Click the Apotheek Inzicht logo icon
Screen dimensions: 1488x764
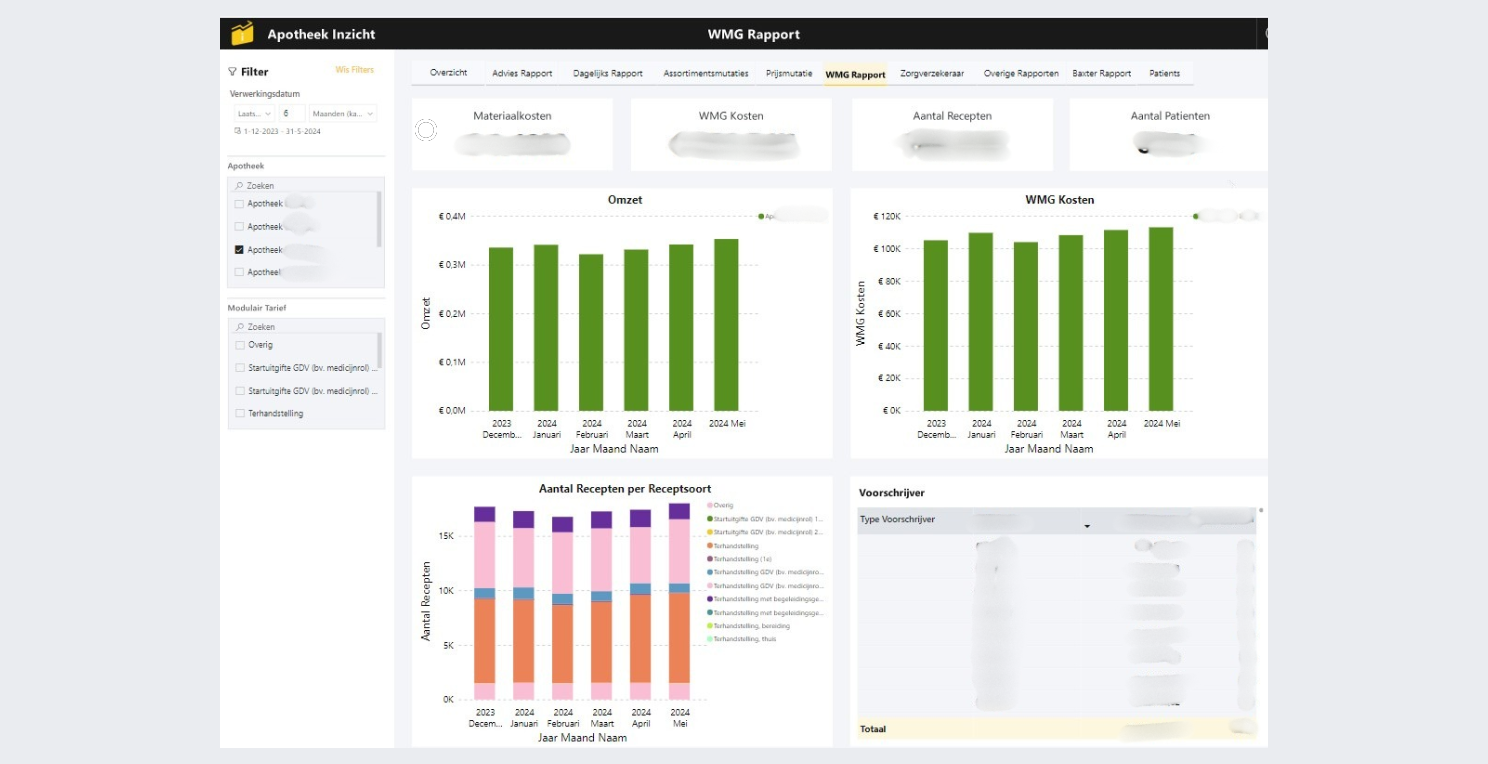point(242,34)
